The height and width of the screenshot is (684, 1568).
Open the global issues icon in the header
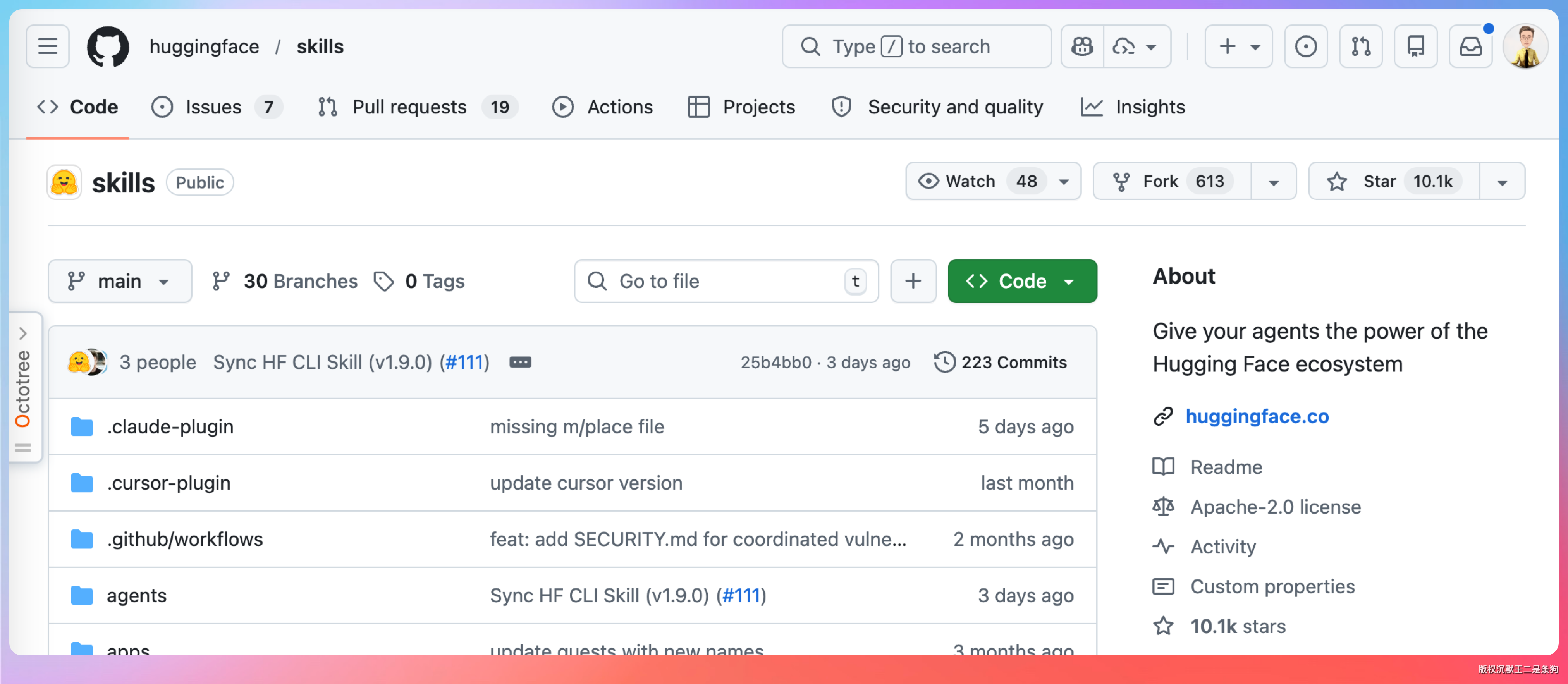click(1306, 46)
